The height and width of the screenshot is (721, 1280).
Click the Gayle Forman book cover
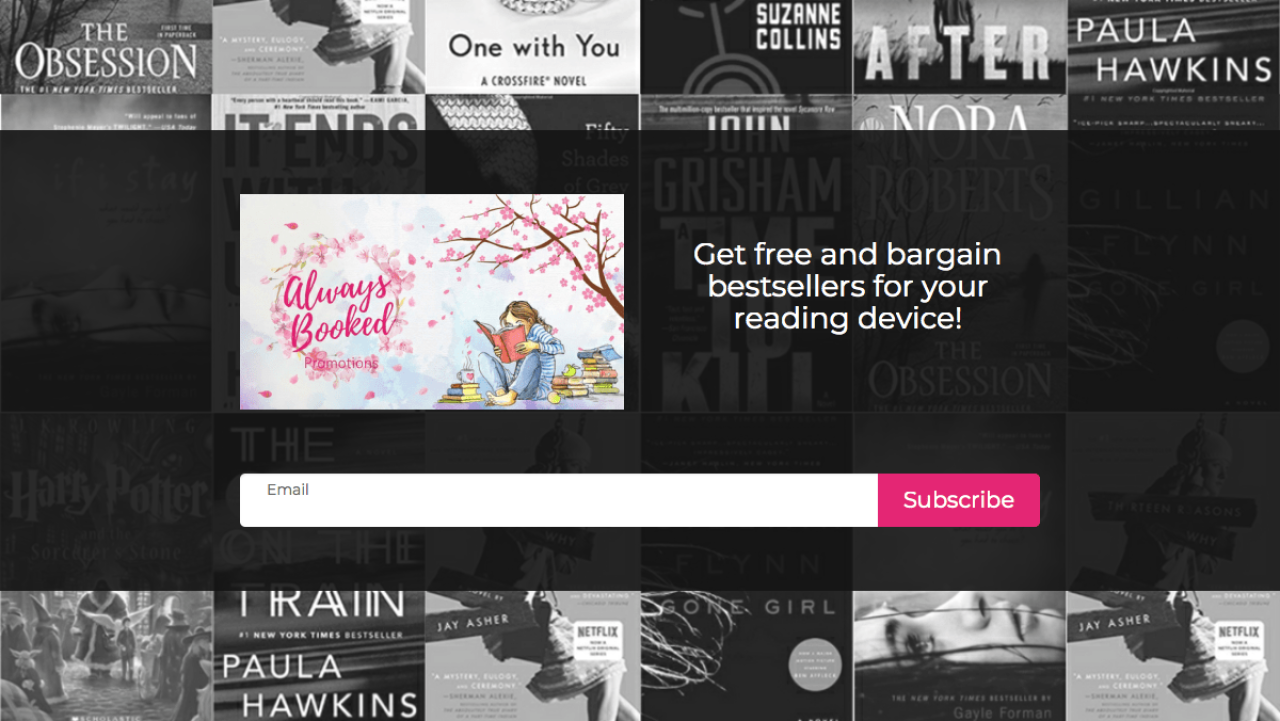coord(959,656)
